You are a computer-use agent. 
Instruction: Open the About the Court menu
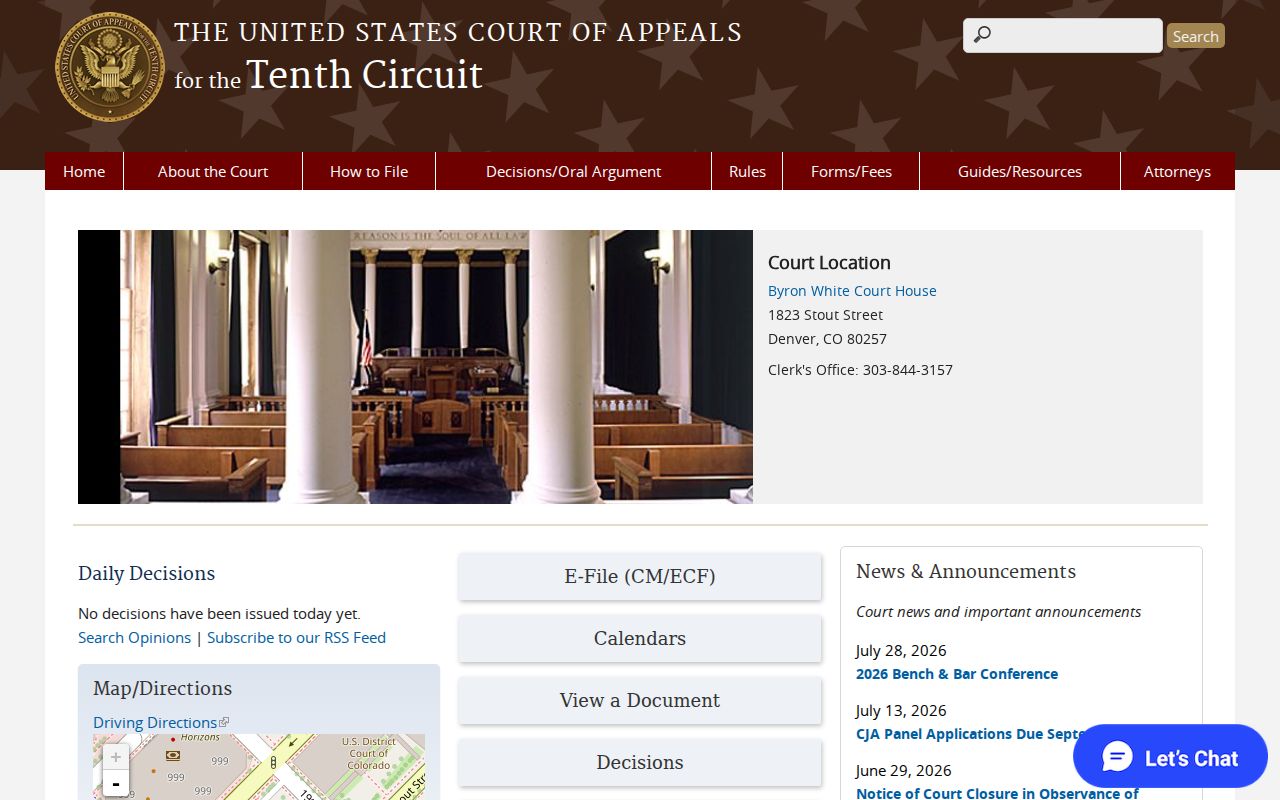click(213, 171)
